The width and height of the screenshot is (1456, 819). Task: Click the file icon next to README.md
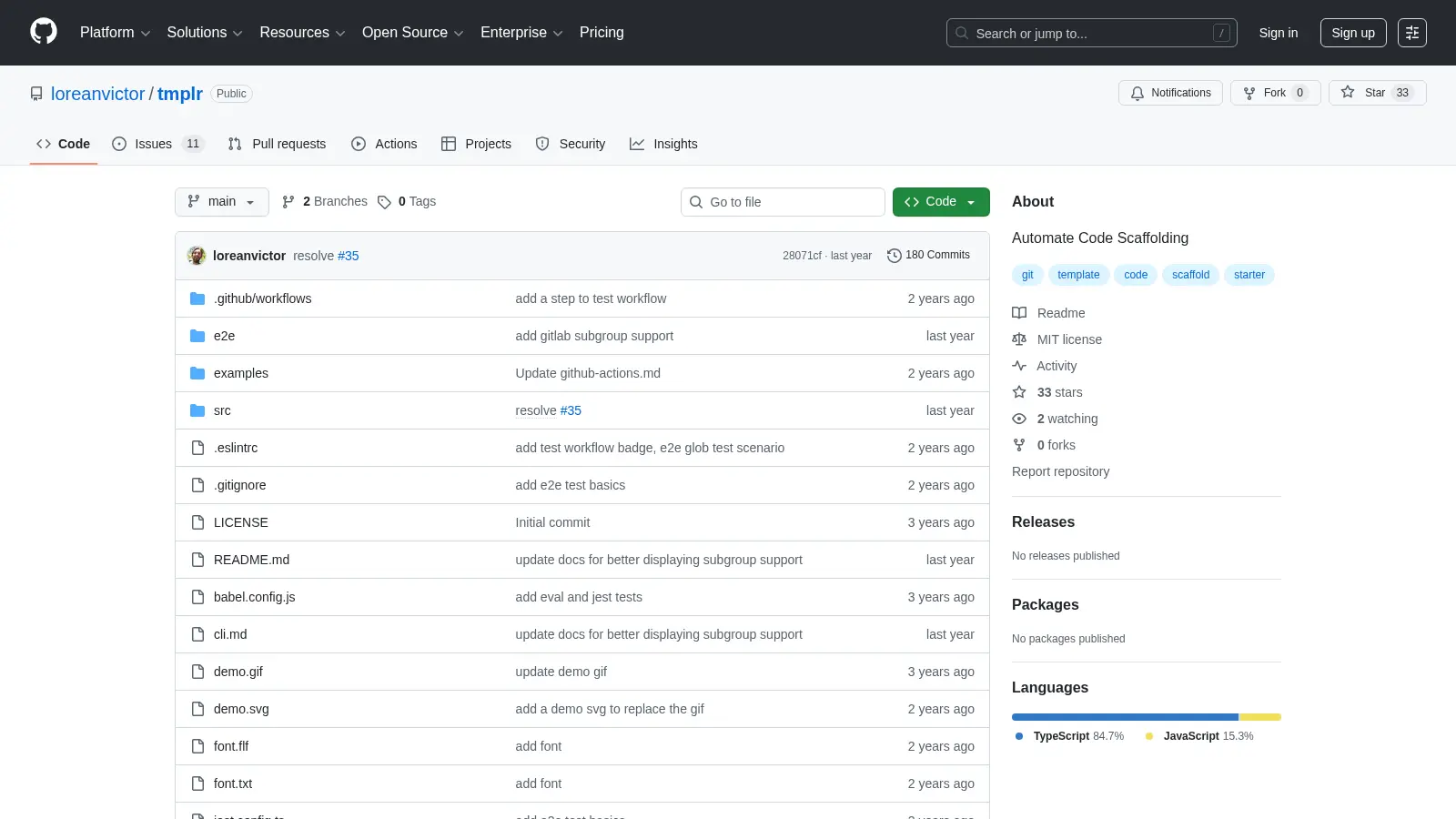[x=197, y=560]
